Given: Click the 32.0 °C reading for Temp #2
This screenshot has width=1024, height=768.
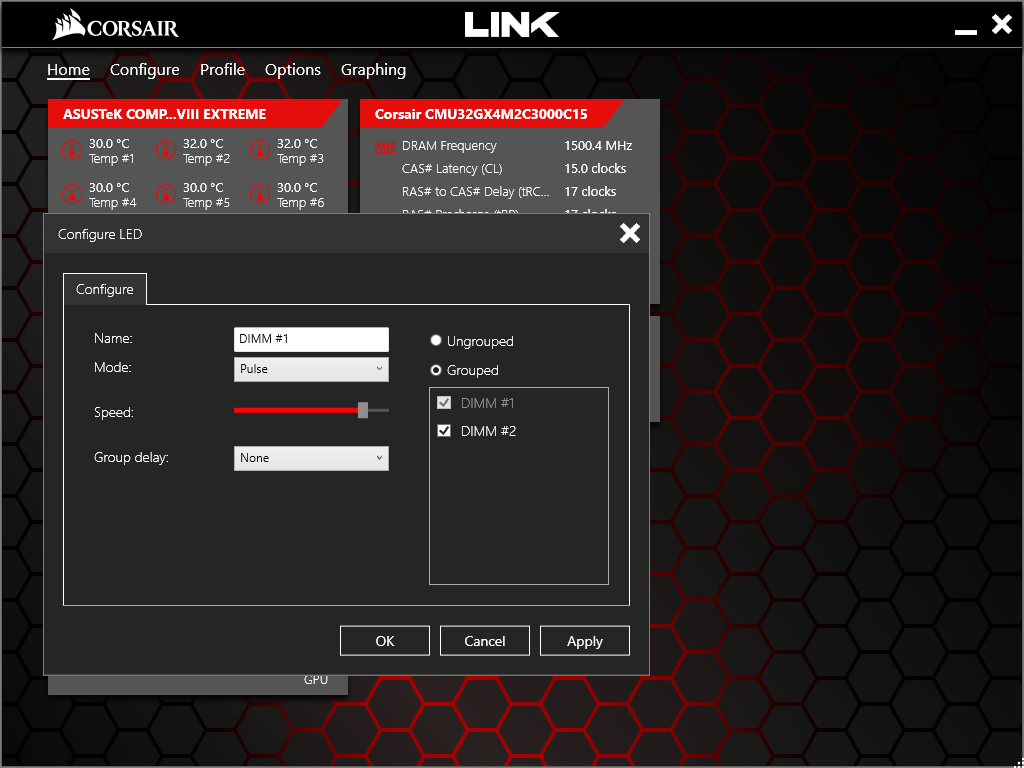Looking at the screenshot, I should coord(203,143).
